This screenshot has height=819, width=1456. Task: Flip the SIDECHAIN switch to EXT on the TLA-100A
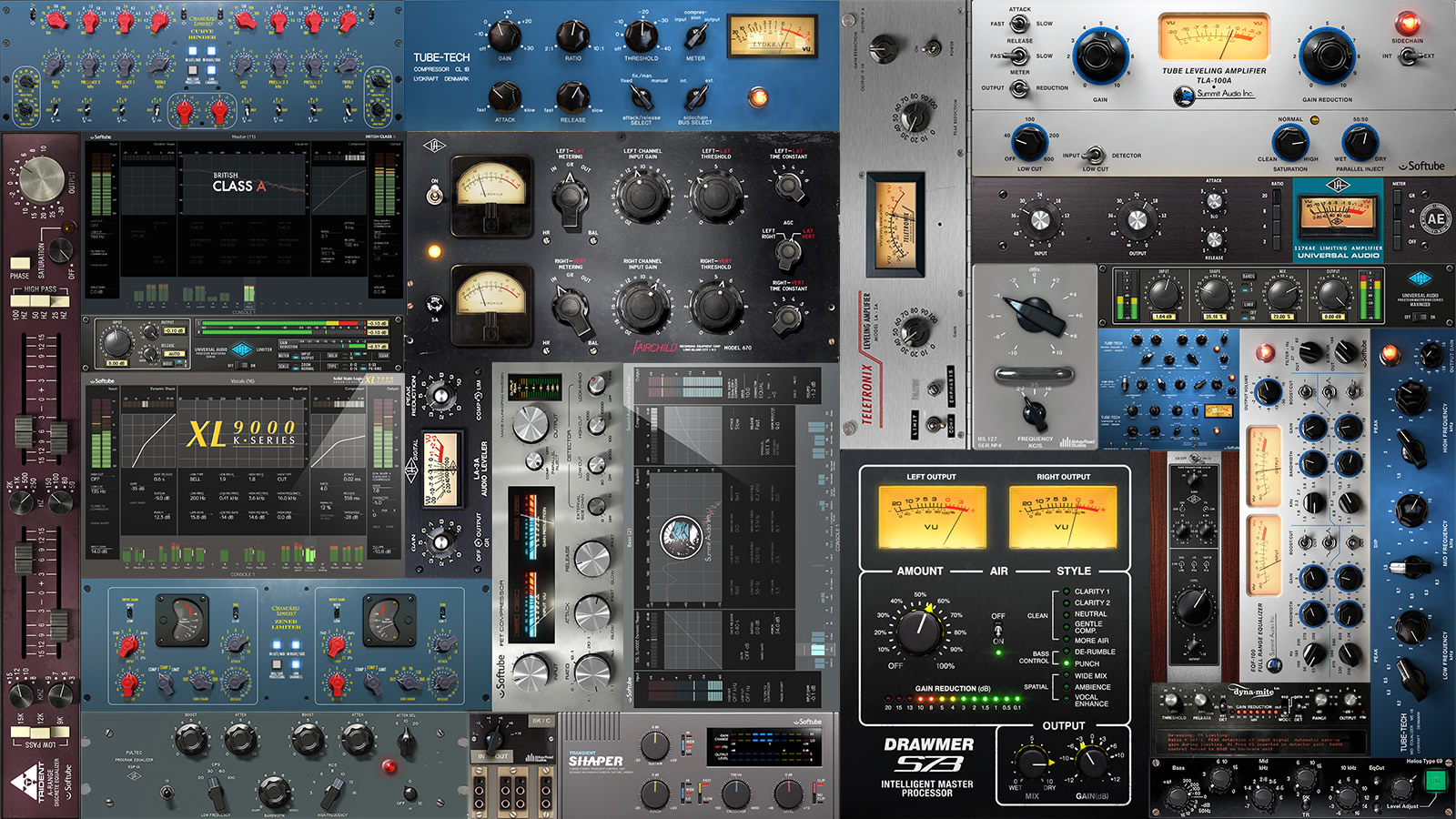[1412, 56]
